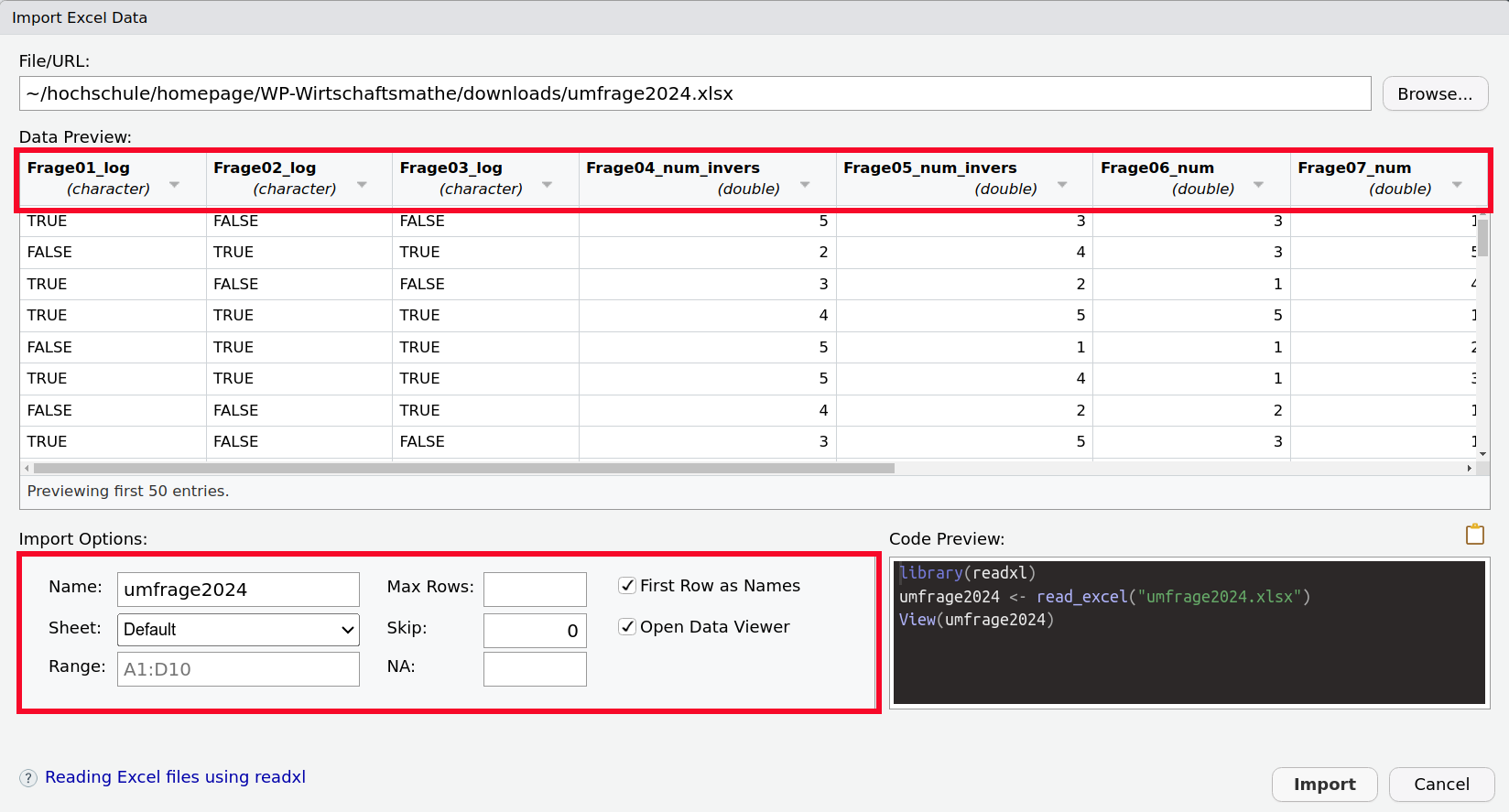Open Reading Excel files using readxl link
This screenshot has height=812, width=1509.
tap(175, 777)
